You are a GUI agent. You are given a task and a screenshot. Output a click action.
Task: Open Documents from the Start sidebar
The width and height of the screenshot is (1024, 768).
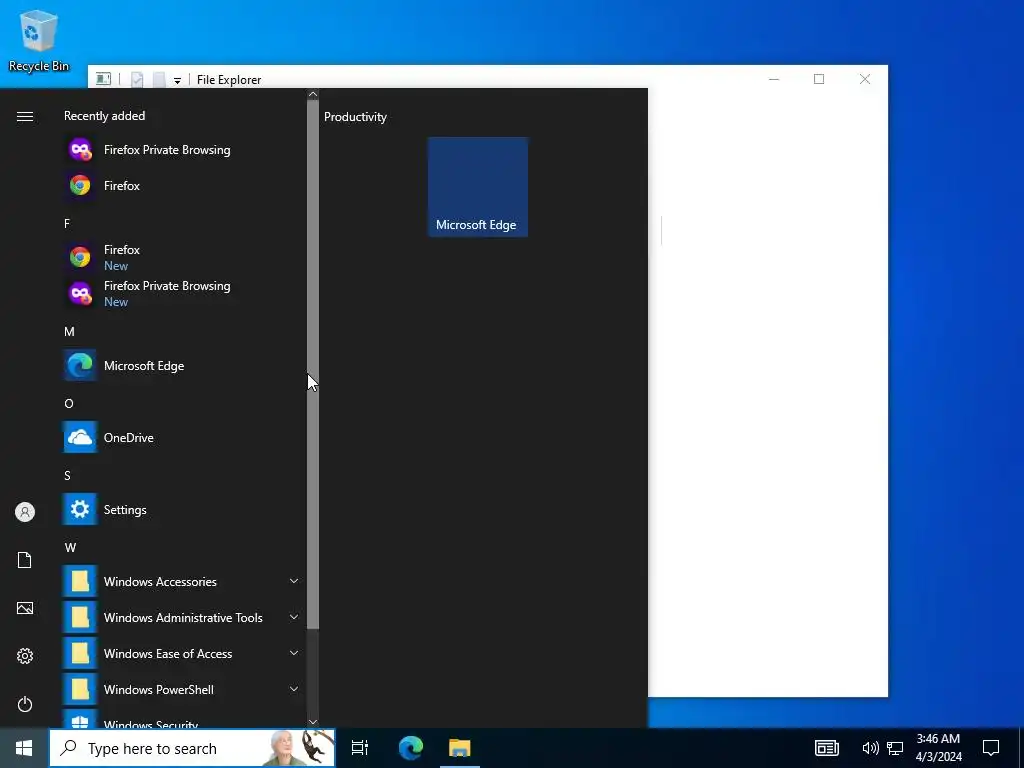[x=25, y=560]
